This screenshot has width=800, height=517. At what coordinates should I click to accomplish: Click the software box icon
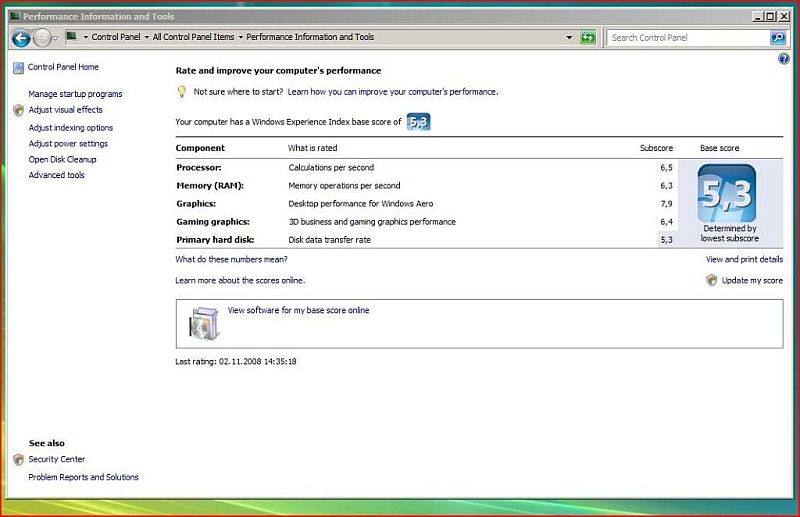205,323
